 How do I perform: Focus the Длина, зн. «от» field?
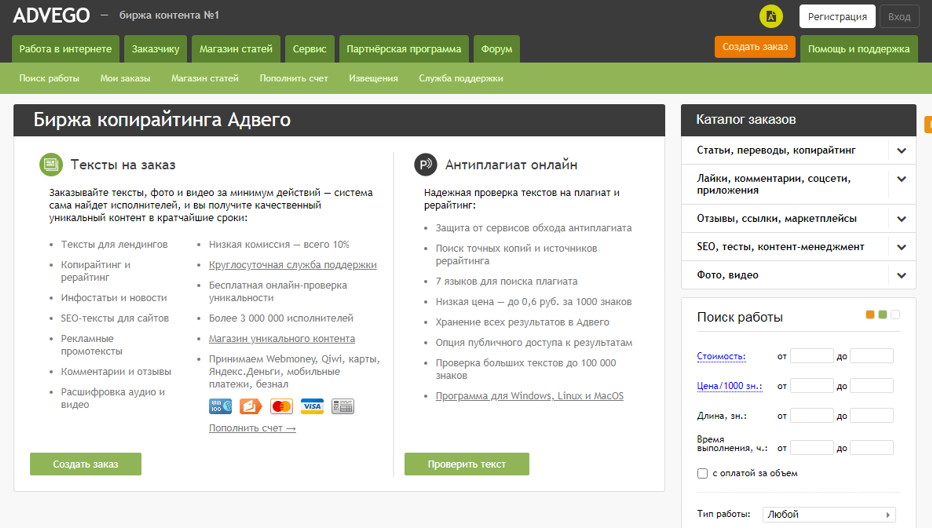click(812, 415)
